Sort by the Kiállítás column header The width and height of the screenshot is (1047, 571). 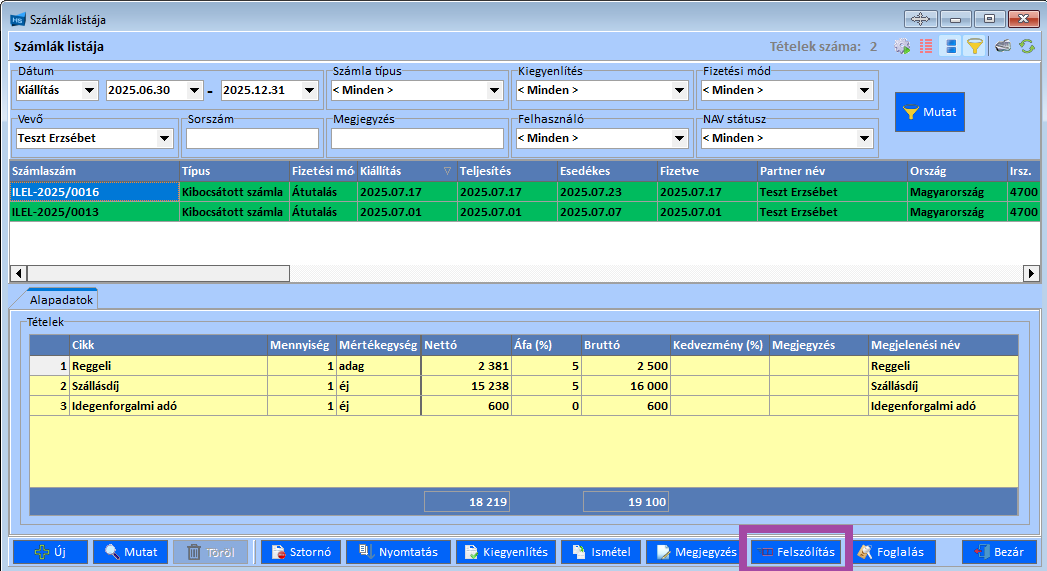(407, 171)
